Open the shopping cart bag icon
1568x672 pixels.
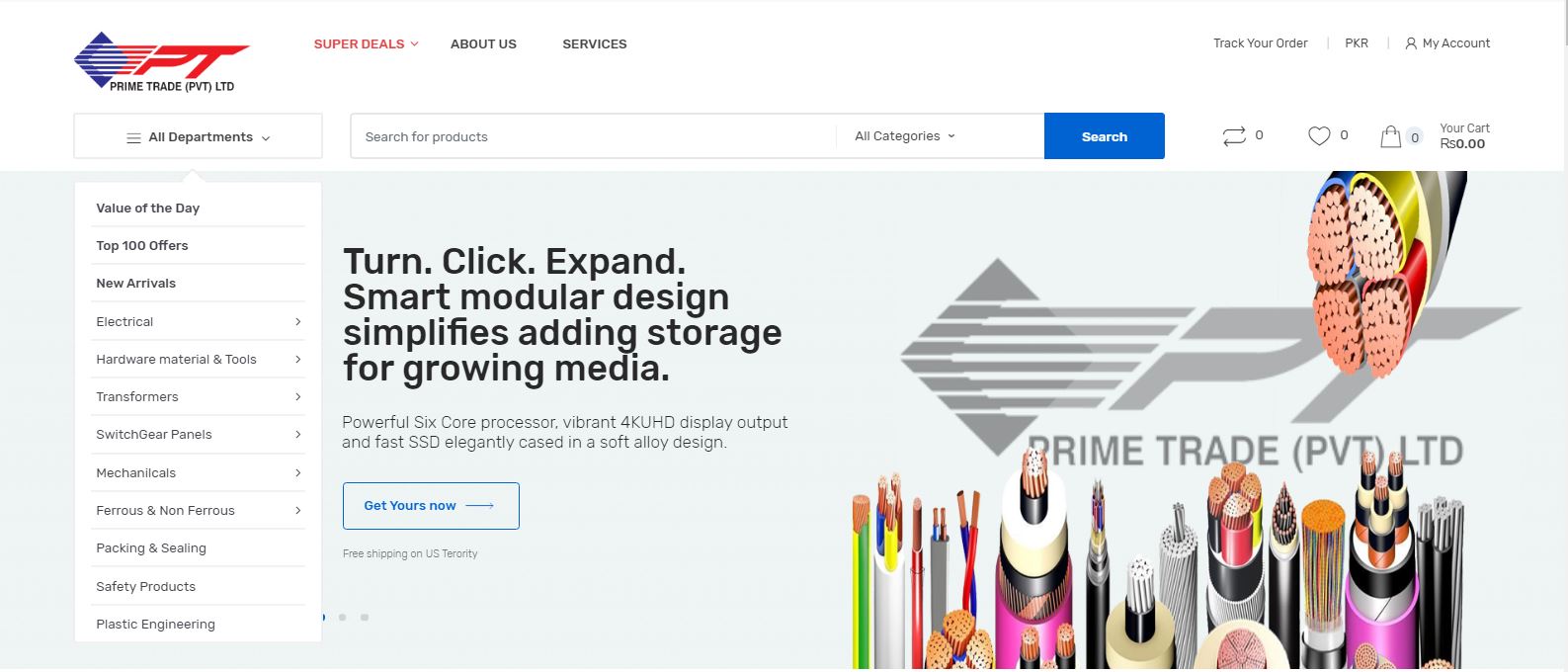pos(1391,136)
